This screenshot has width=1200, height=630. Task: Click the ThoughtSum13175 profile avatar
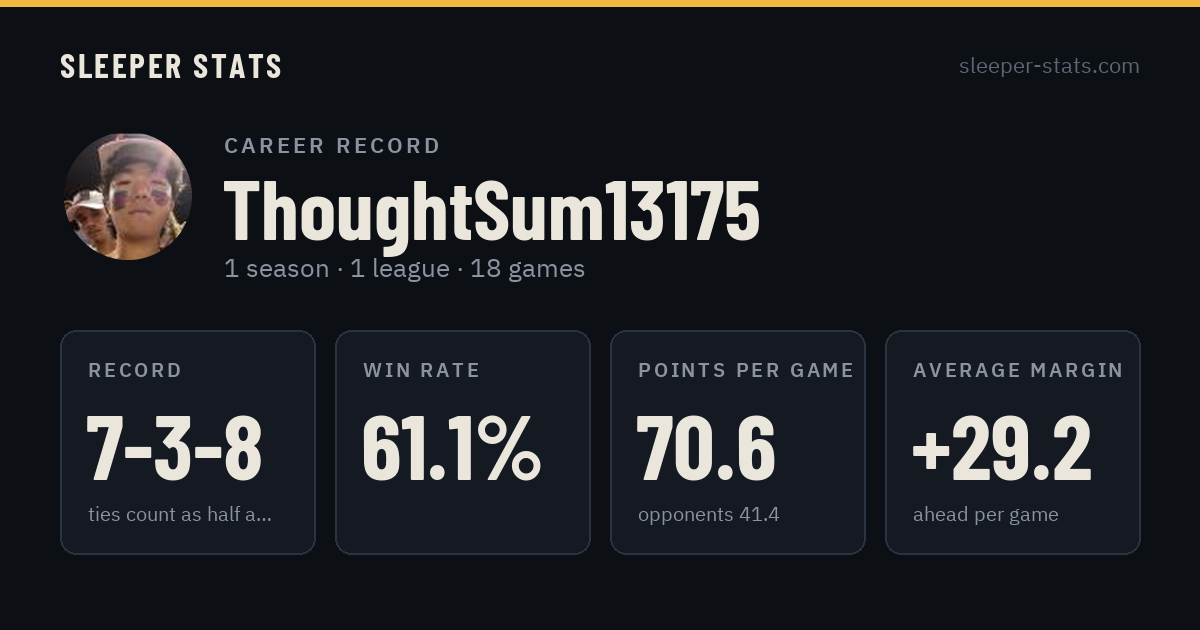pos(128,196)
